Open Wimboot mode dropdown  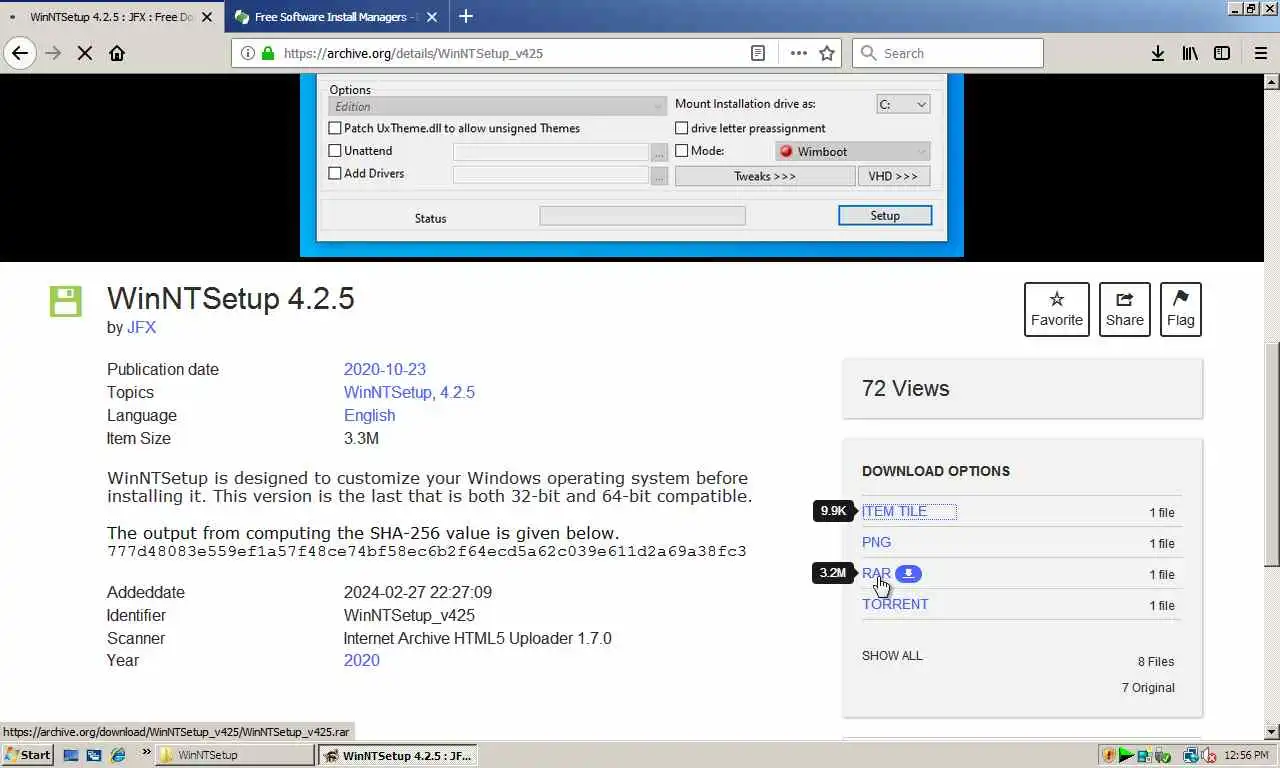tap(853, 151)
